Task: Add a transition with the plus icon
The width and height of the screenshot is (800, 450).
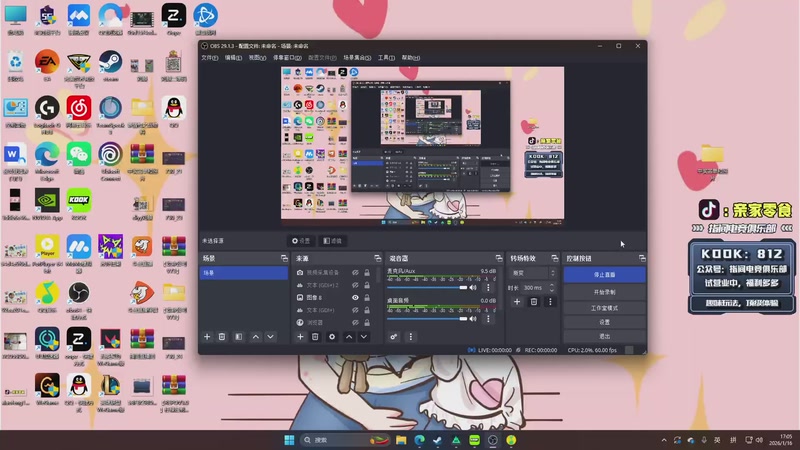Action: tap(517, 302)
